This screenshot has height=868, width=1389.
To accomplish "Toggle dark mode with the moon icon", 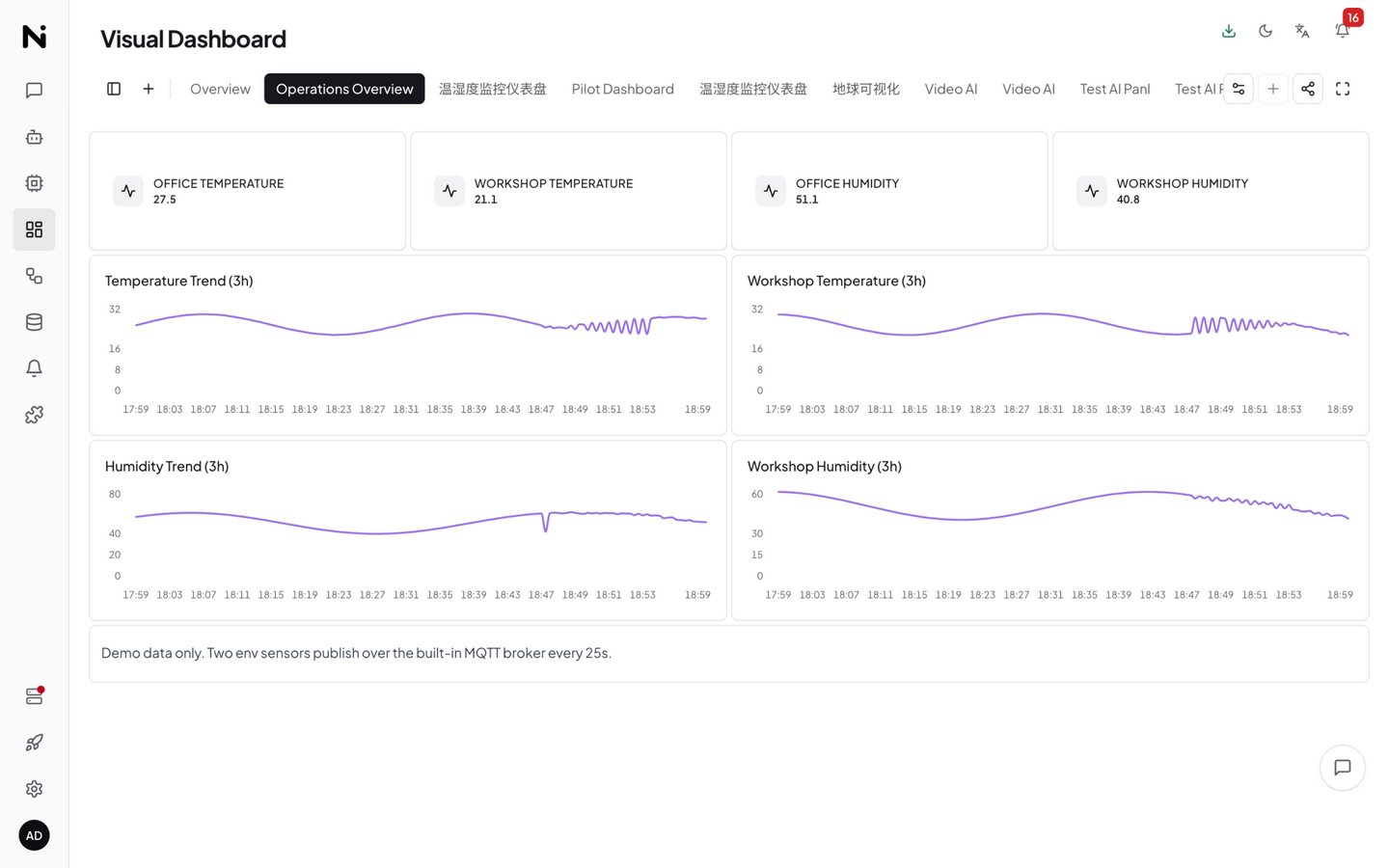I will click(x=1266, y=31).
